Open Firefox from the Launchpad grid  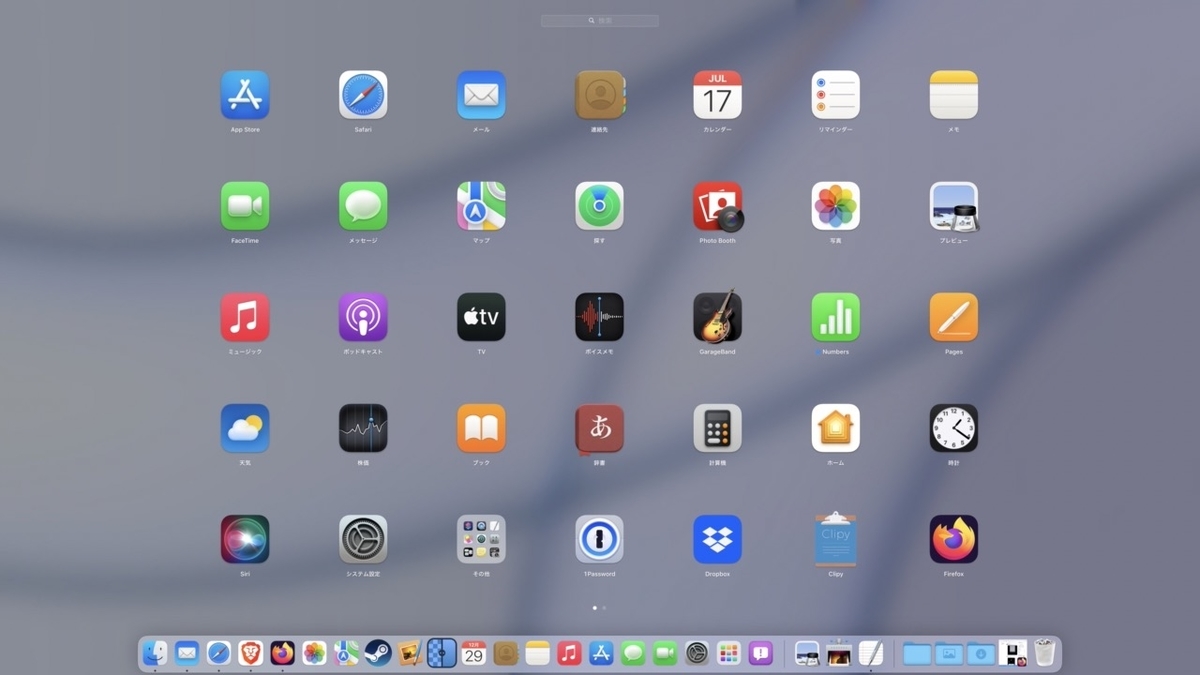(x=953, y=539)
